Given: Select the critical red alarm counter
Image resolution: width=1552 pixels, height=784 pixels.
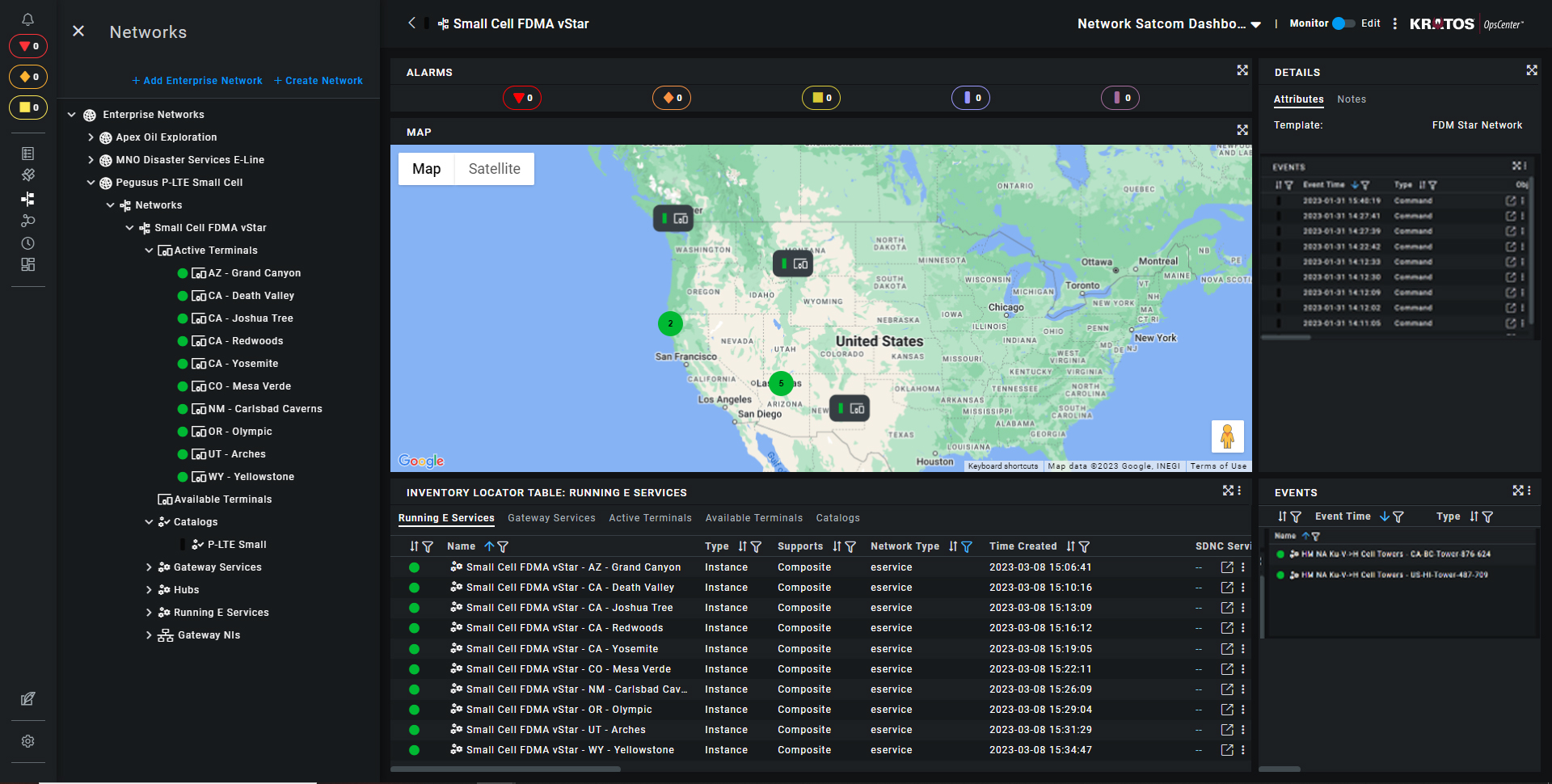Looking at the screenshot, I should pyautogui.click(x=522, y=98).
